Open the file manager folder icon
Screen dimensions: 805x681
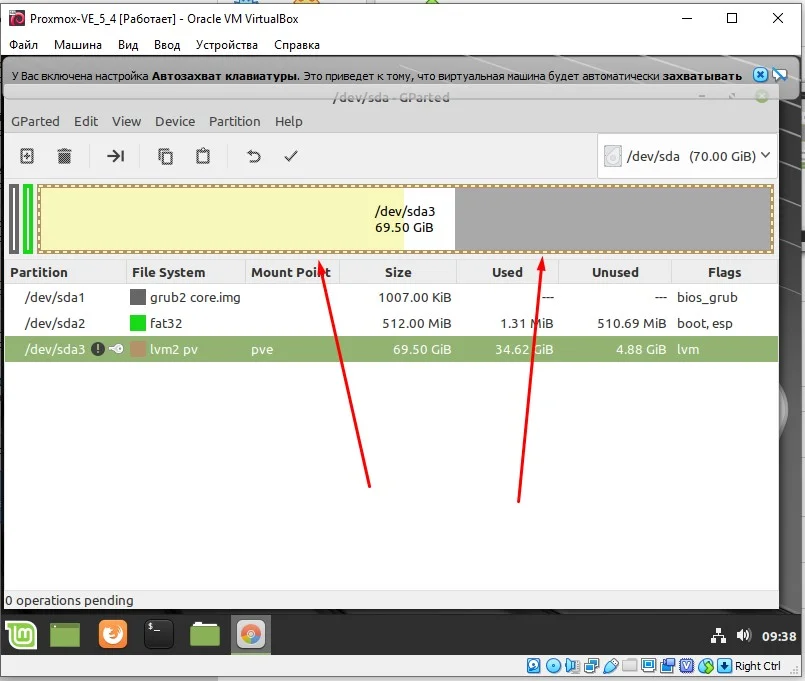click(x=204, y=634)
